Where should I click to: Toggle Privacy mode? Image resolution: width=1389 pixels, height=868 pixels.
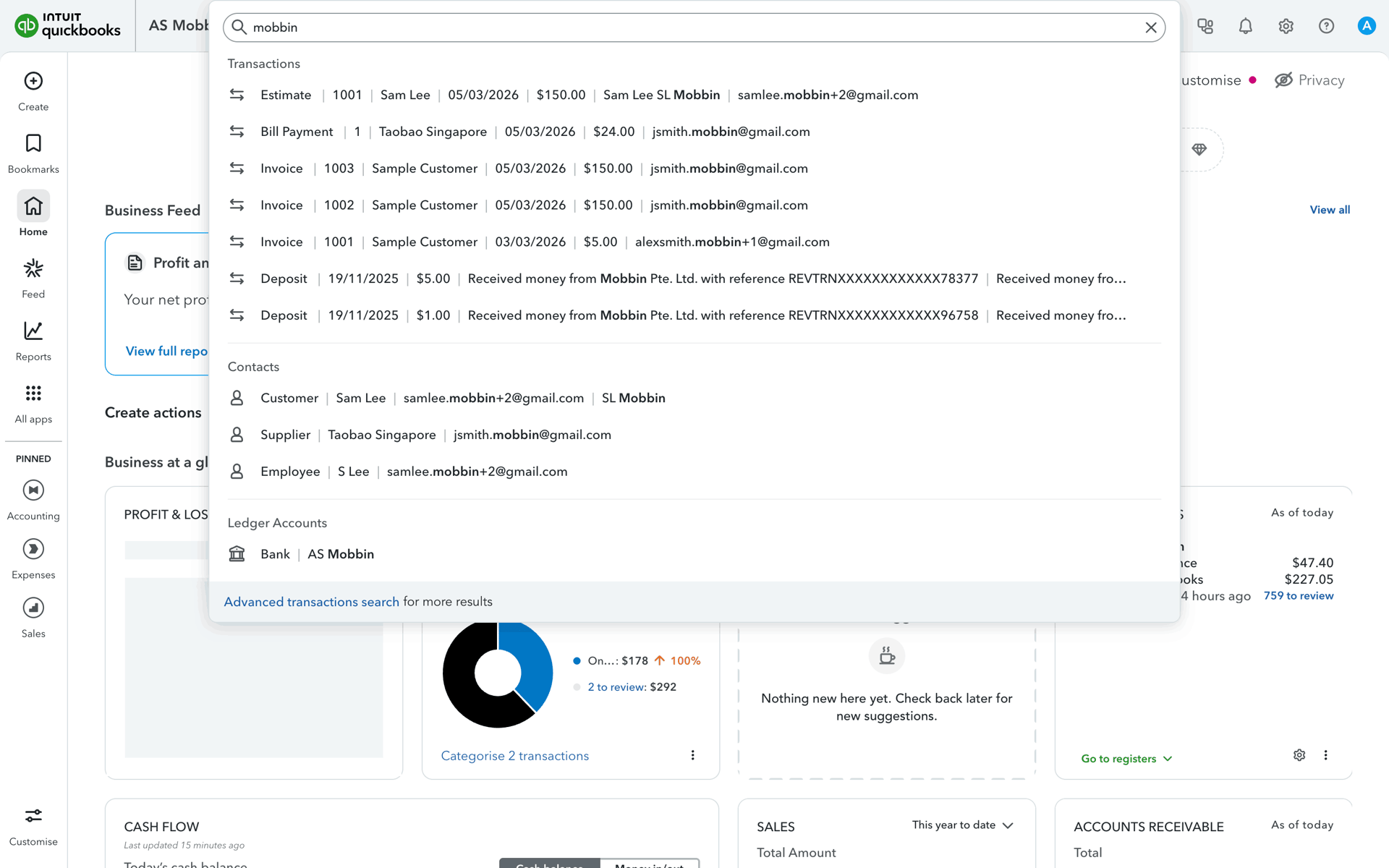click(x=1309, y=80)
